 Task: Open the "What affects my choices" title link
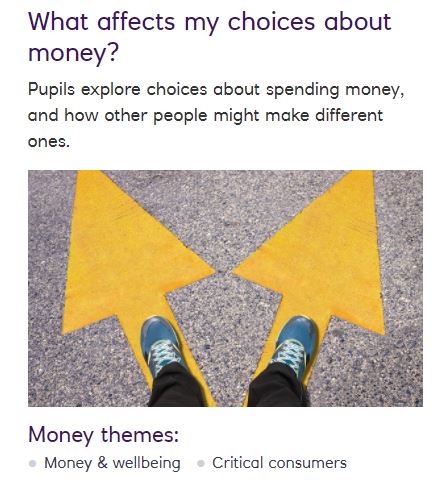pos(210,37)
